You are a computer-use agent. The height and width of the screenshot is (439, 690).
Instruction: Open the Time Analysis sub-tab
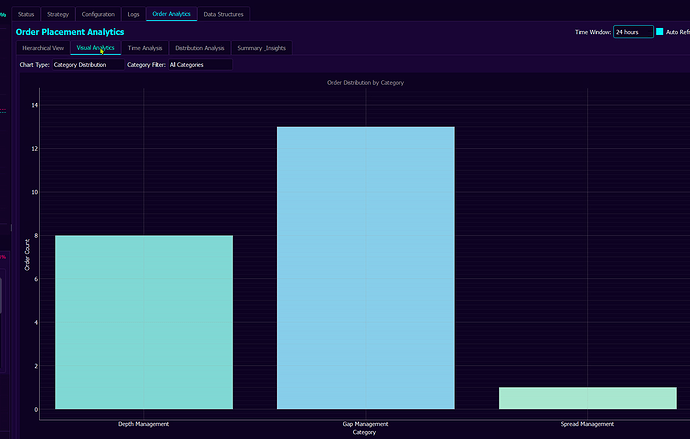click(x=145, y=48)
